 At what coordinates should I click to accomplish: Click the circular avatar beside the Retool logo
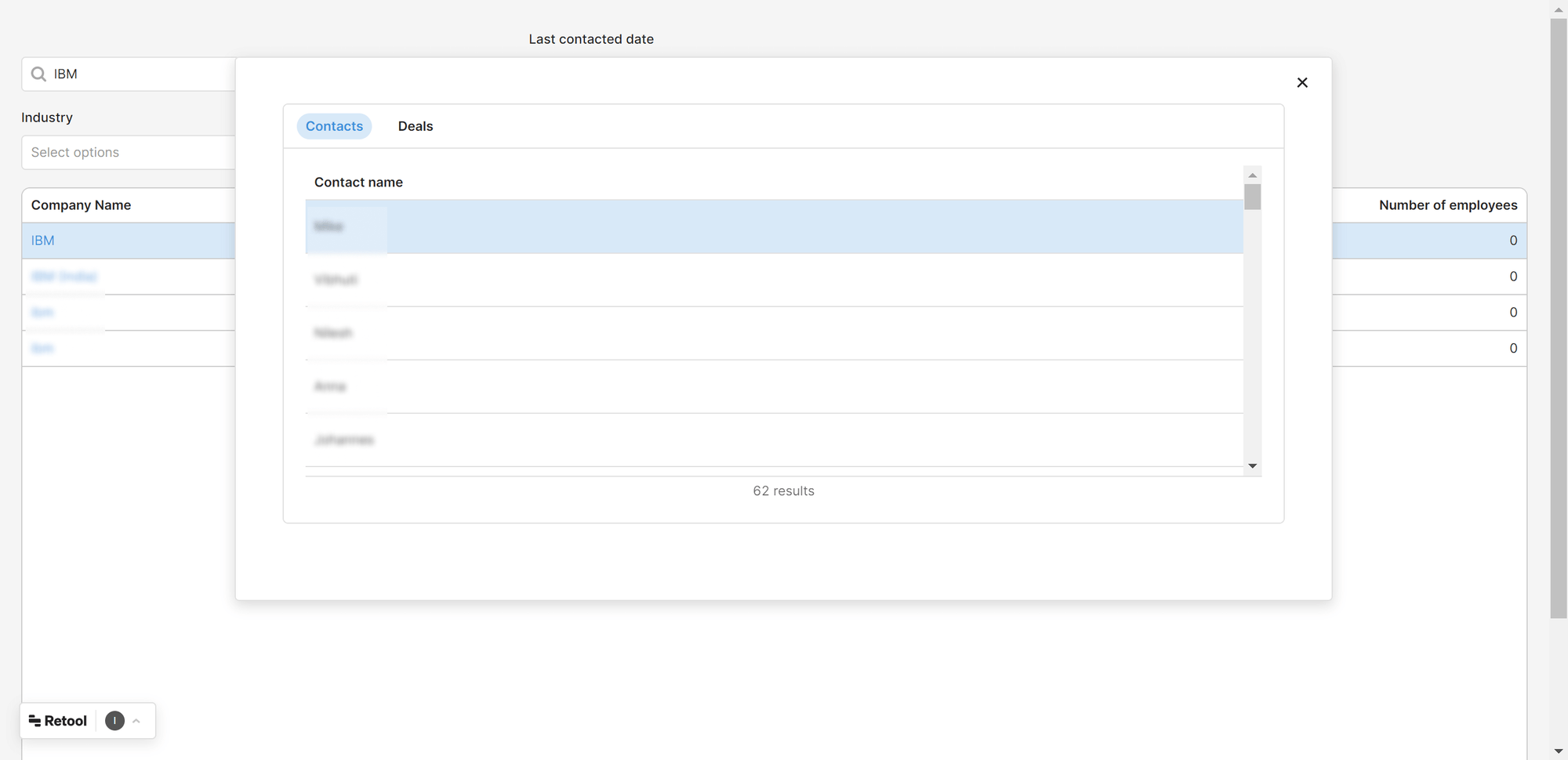click(x=114, y=720)
